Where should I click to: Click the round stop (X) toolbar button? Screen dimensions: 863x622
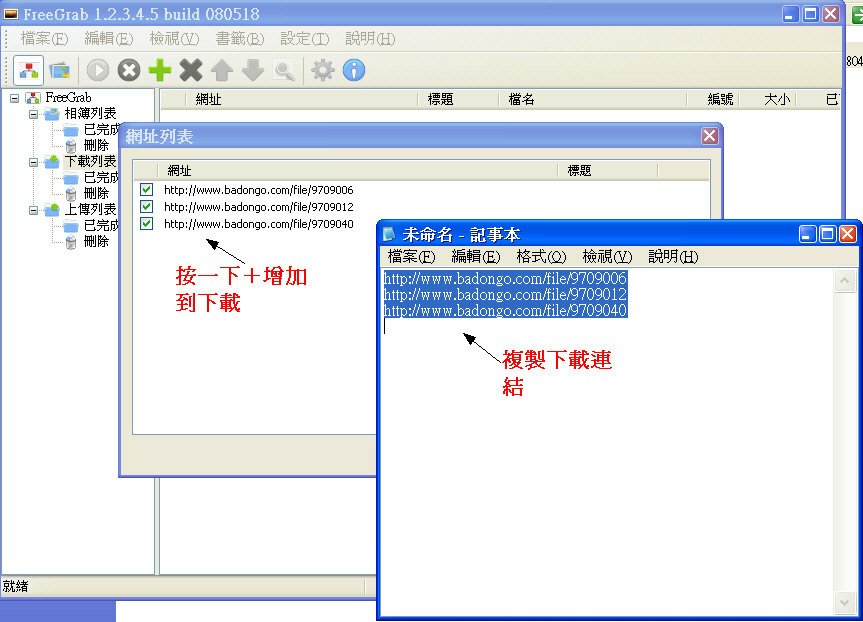point(129,70)
